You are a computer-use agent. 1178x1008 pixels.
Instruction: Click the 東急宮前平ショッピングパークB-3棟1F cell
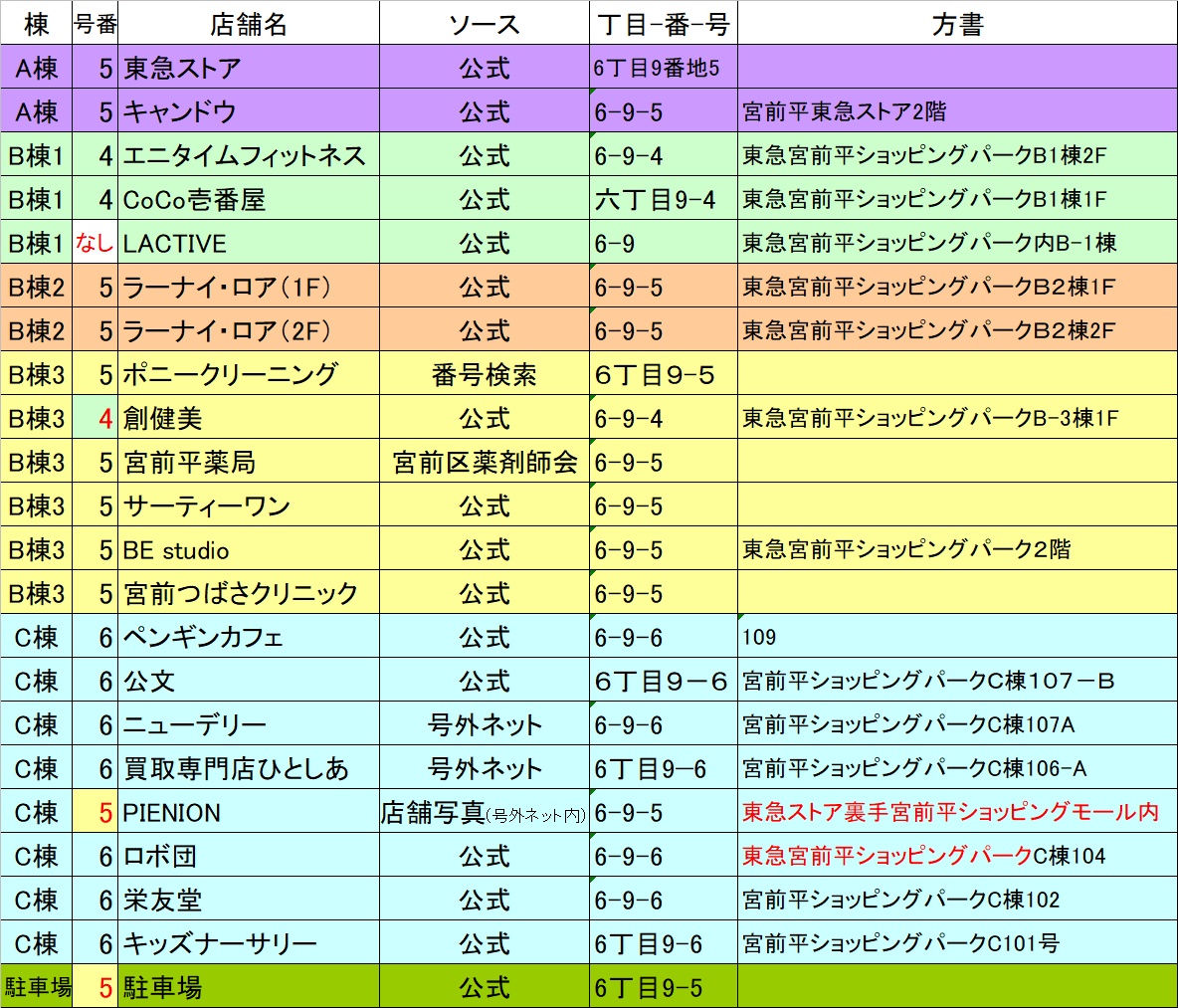click(958, 417)
